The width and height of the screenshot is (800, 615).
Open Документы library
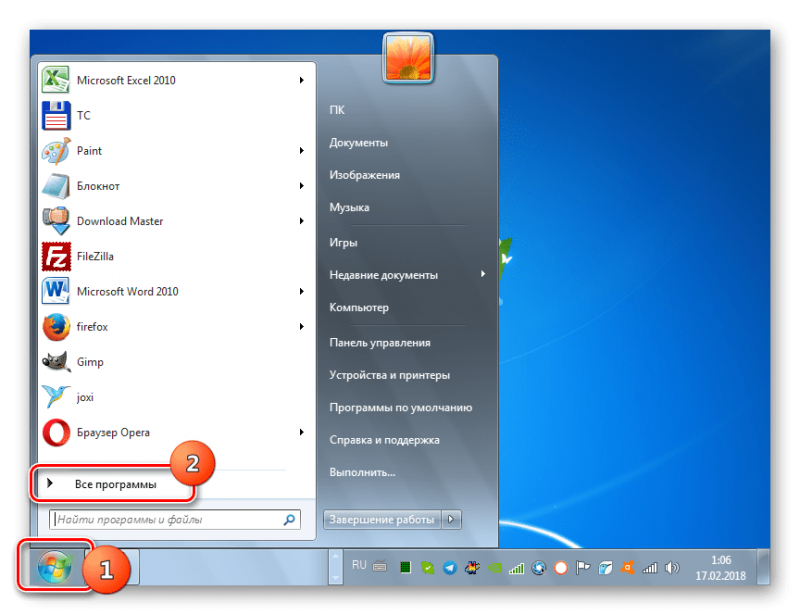click(359, 142)
